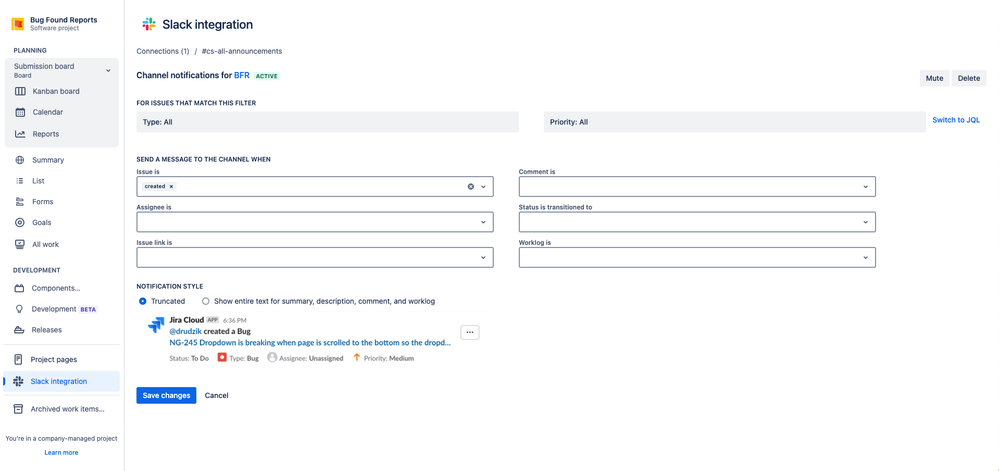The width and height of the screenshot is (999, 471).
Task: Click the Forms icon in the sidebar
Action: pyautogui.click(x=20, y=202)
